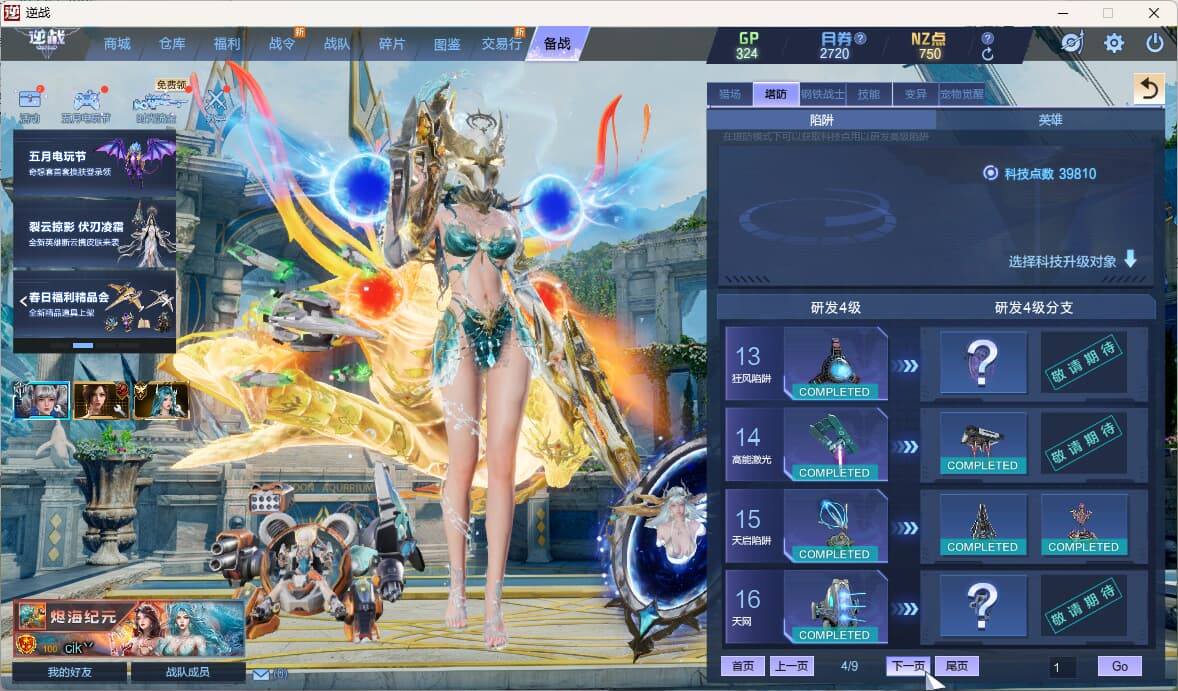Click the unknown branch in row 13
Screen dimensions: 1178x691
(x=982, y=363)
